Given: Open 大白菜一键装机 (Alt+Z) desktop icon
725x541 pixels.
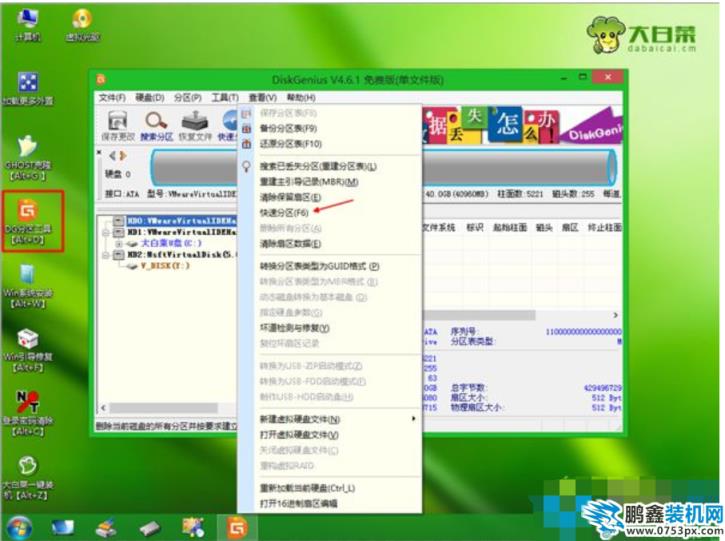Looking at the screenshot, I should (28, 478).
